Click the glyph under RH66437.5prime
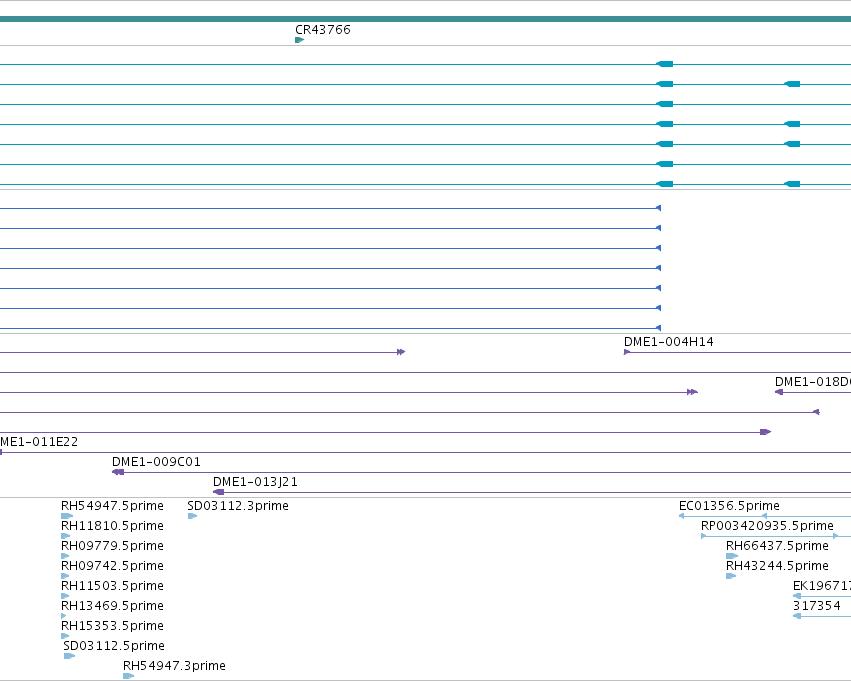Image resolution: width=851 pixels, height=681 pixels. tap(732, 556)
